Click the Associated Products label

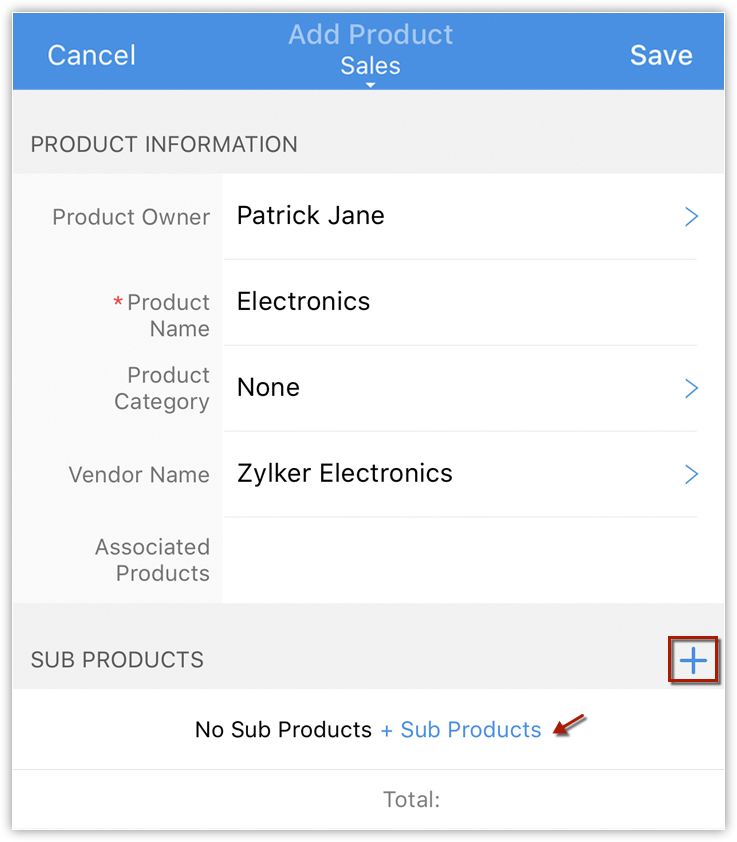(x=152, y=560)
